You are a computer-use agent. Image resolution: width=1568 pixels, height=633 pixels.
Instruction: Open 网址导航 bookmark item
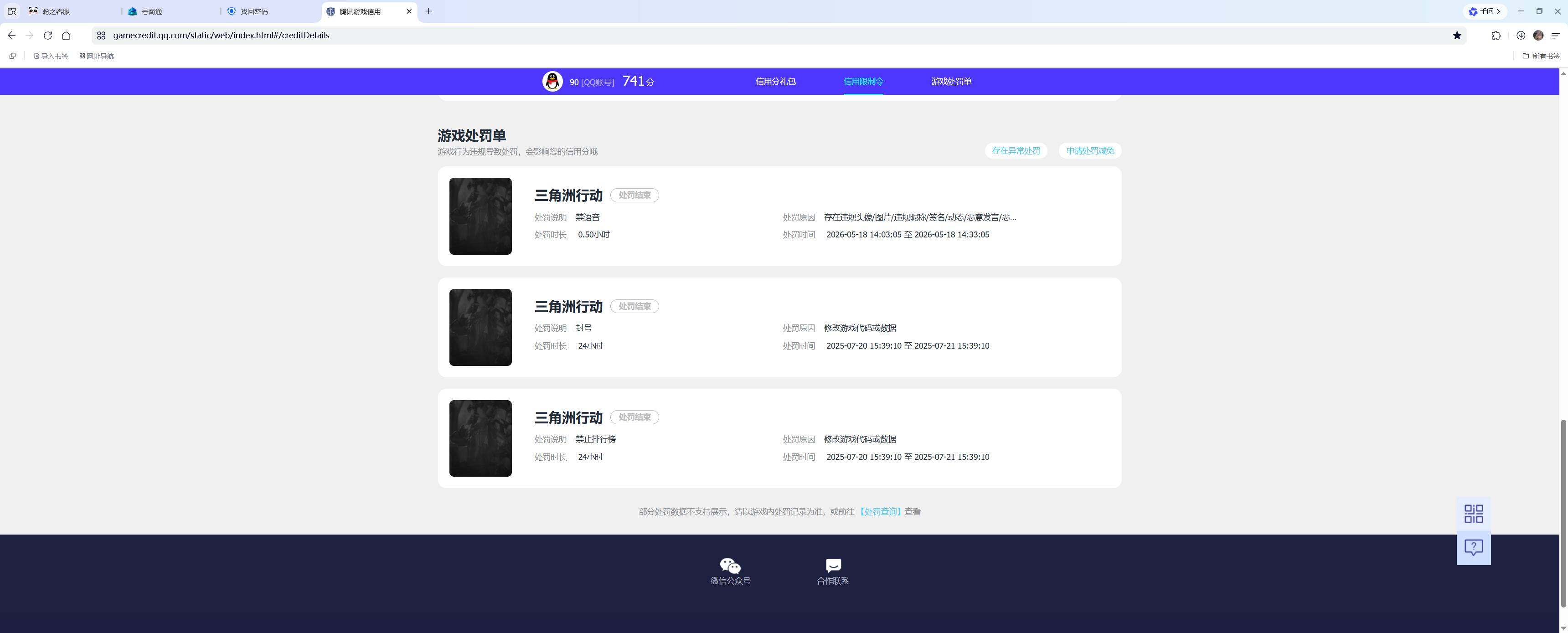pyautogui.click(x=97, y=56)
